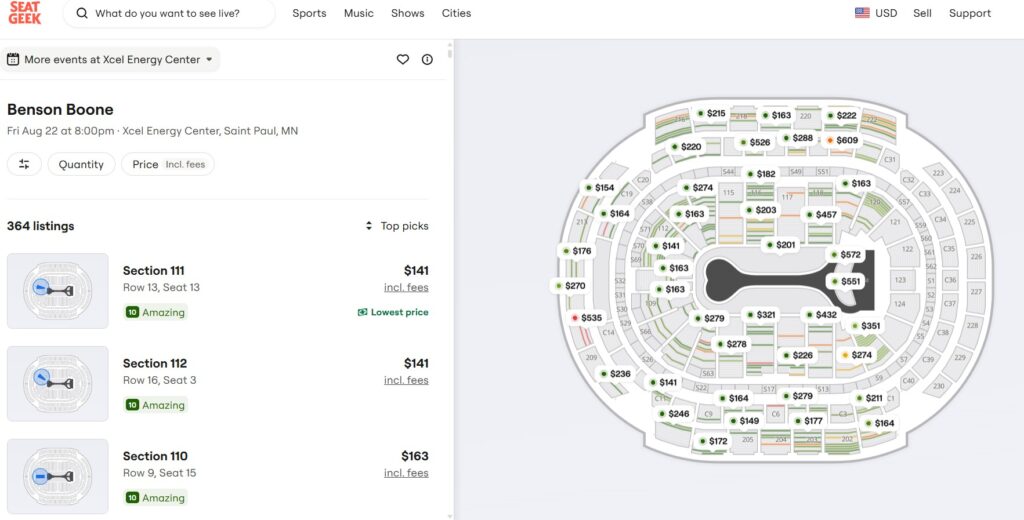Screen dimensions: 1024x520
Task: Go to the Support page
Action: [970, 13]
